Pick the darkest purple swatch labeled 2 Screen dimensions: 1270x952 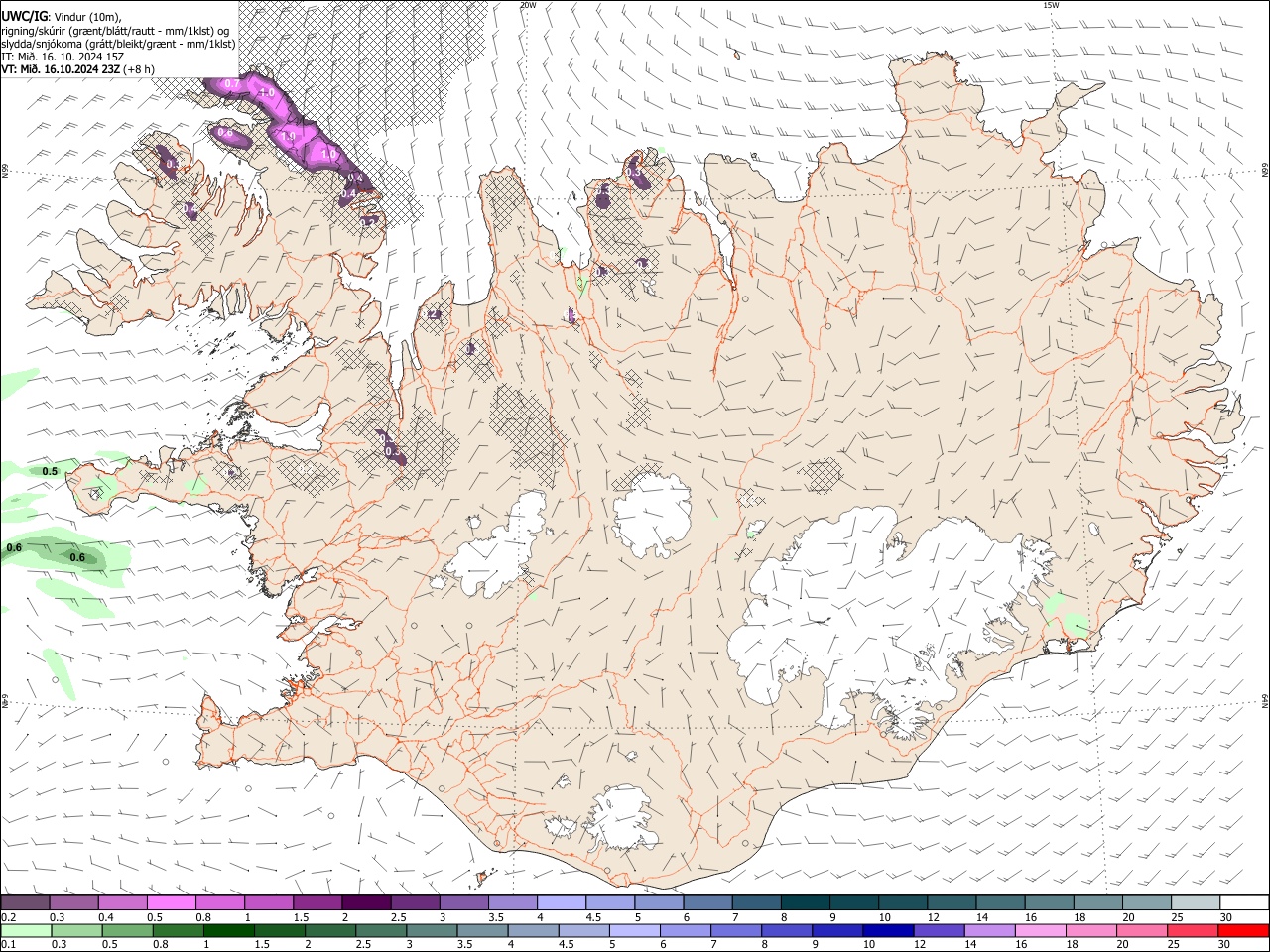click(x=365, y=902)
